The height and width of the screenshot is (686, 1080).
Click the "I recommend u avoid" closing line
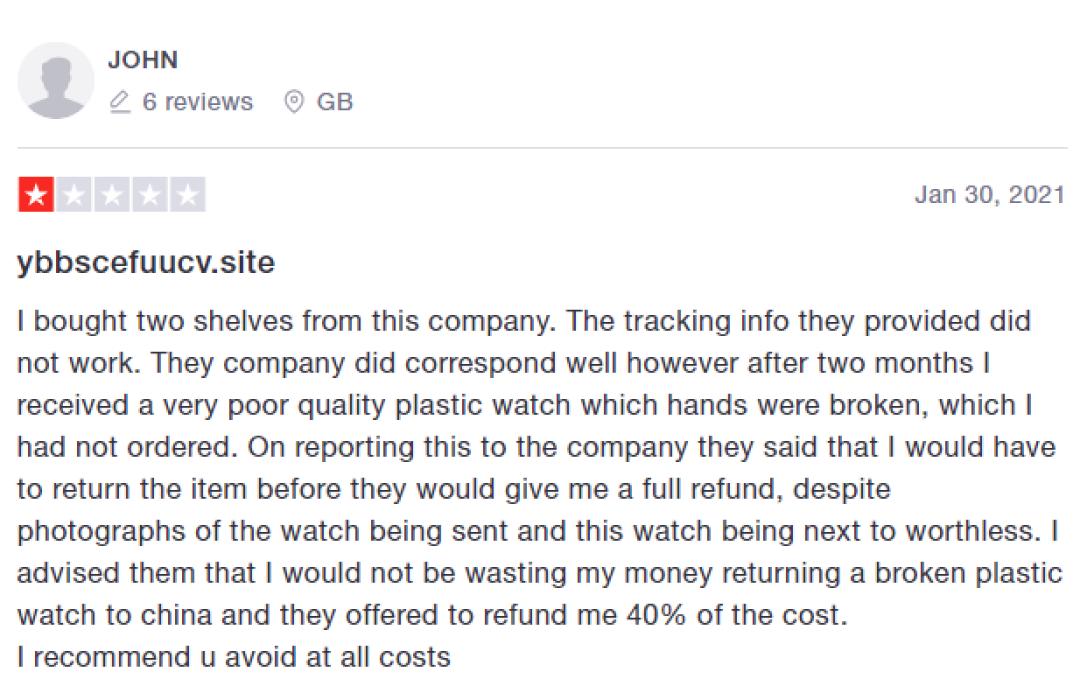coord(234,657)
